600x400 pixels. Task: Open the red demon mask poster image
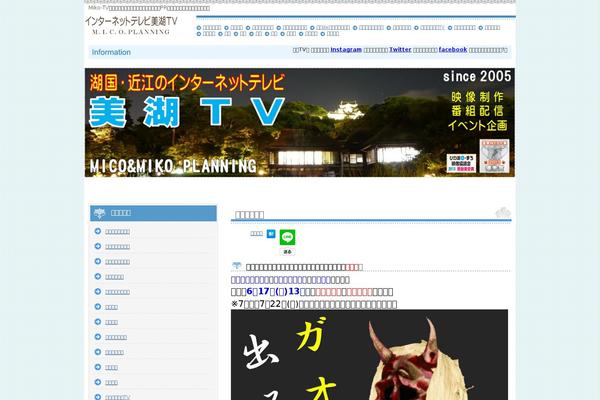[x=369, y=355]
